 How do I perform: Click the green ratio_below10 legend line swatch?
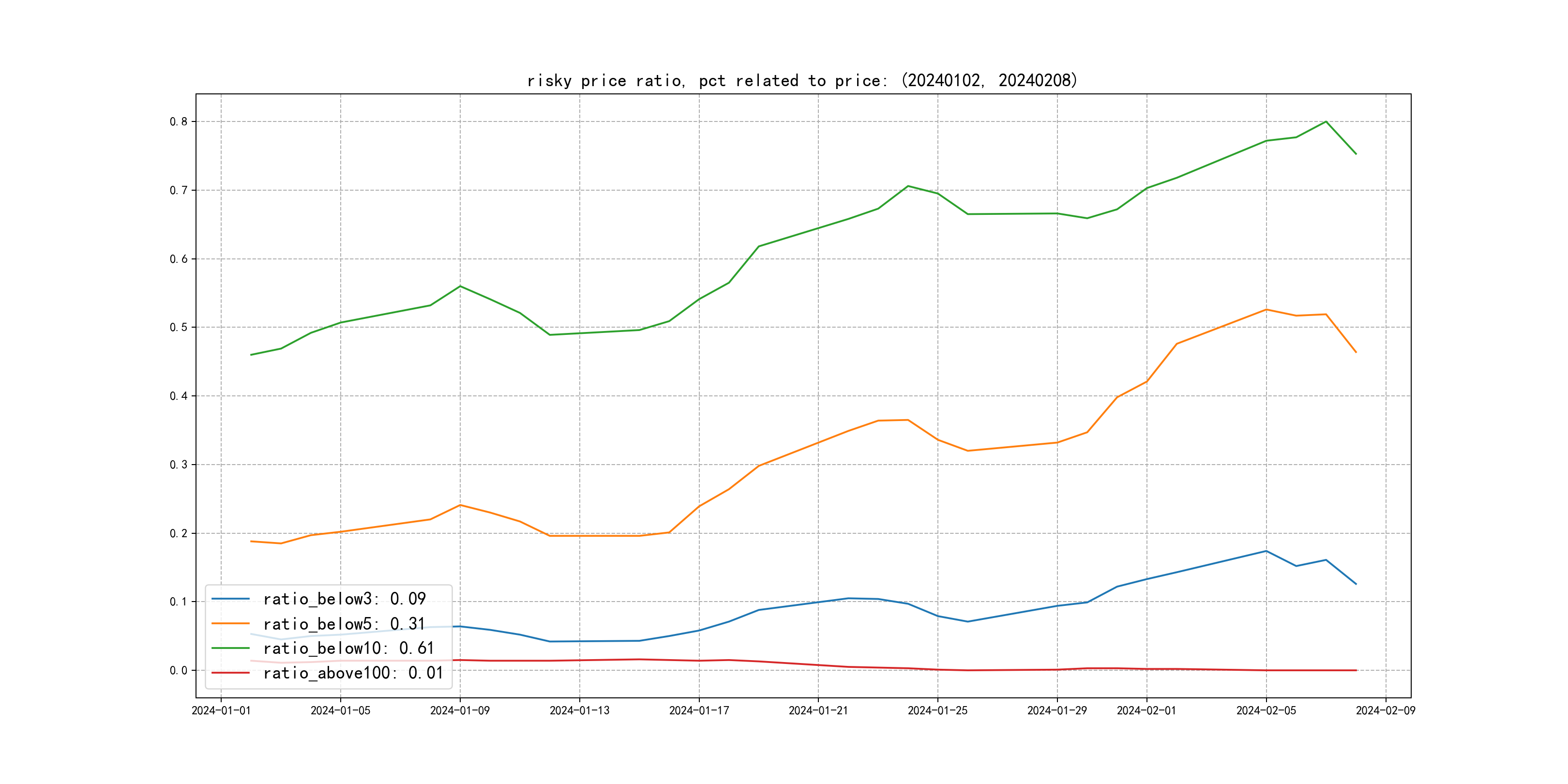(x=230, y=648)
